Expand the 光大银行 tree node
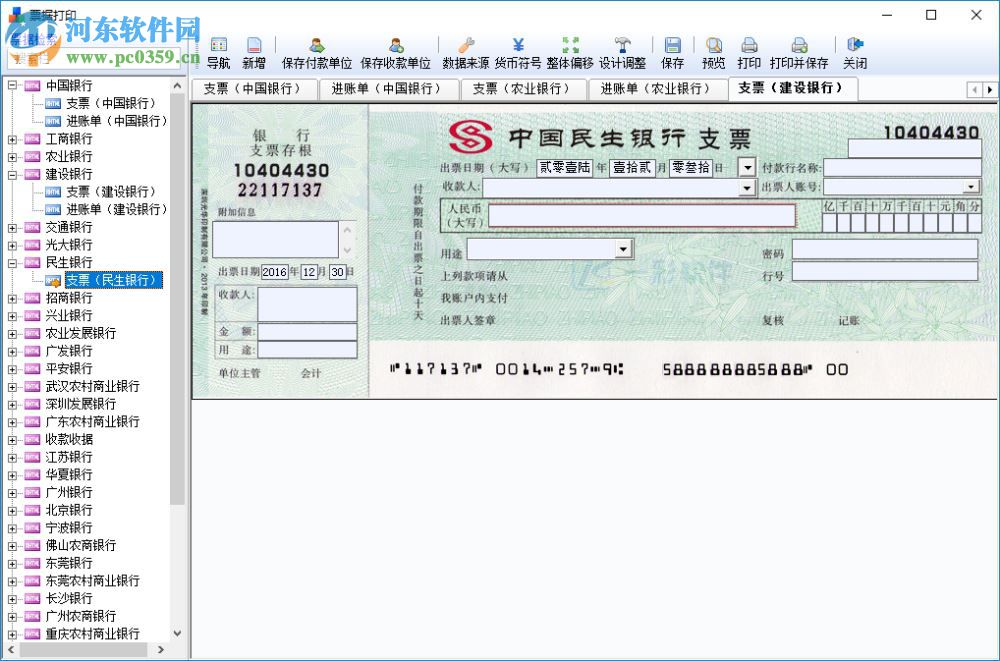Image resolution: width=1000 pixels, height=661 pixels. pos(12,245)
